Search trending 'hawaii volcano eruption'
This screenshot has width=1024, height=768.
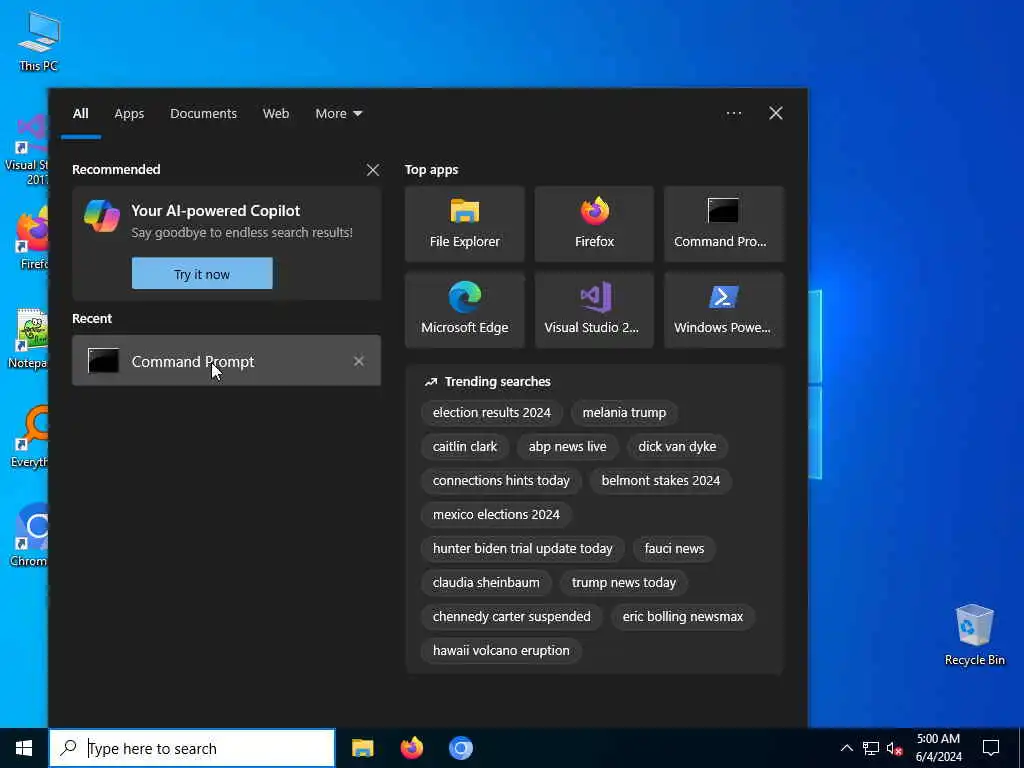click(501, 650)
